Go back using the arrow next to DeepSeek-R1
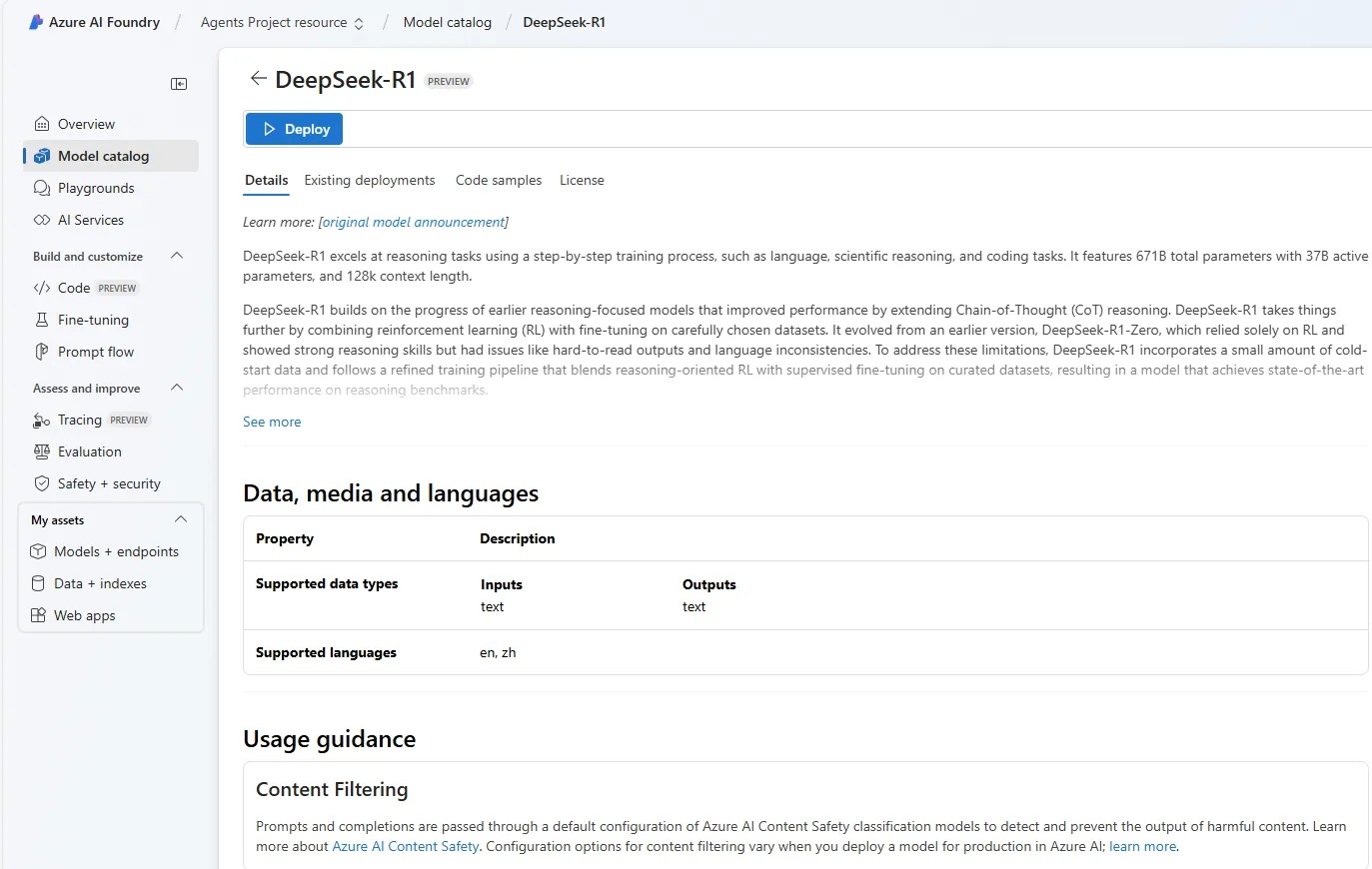Image resolution: width=1372 pixels, height=869 pixels. point(258,78)
